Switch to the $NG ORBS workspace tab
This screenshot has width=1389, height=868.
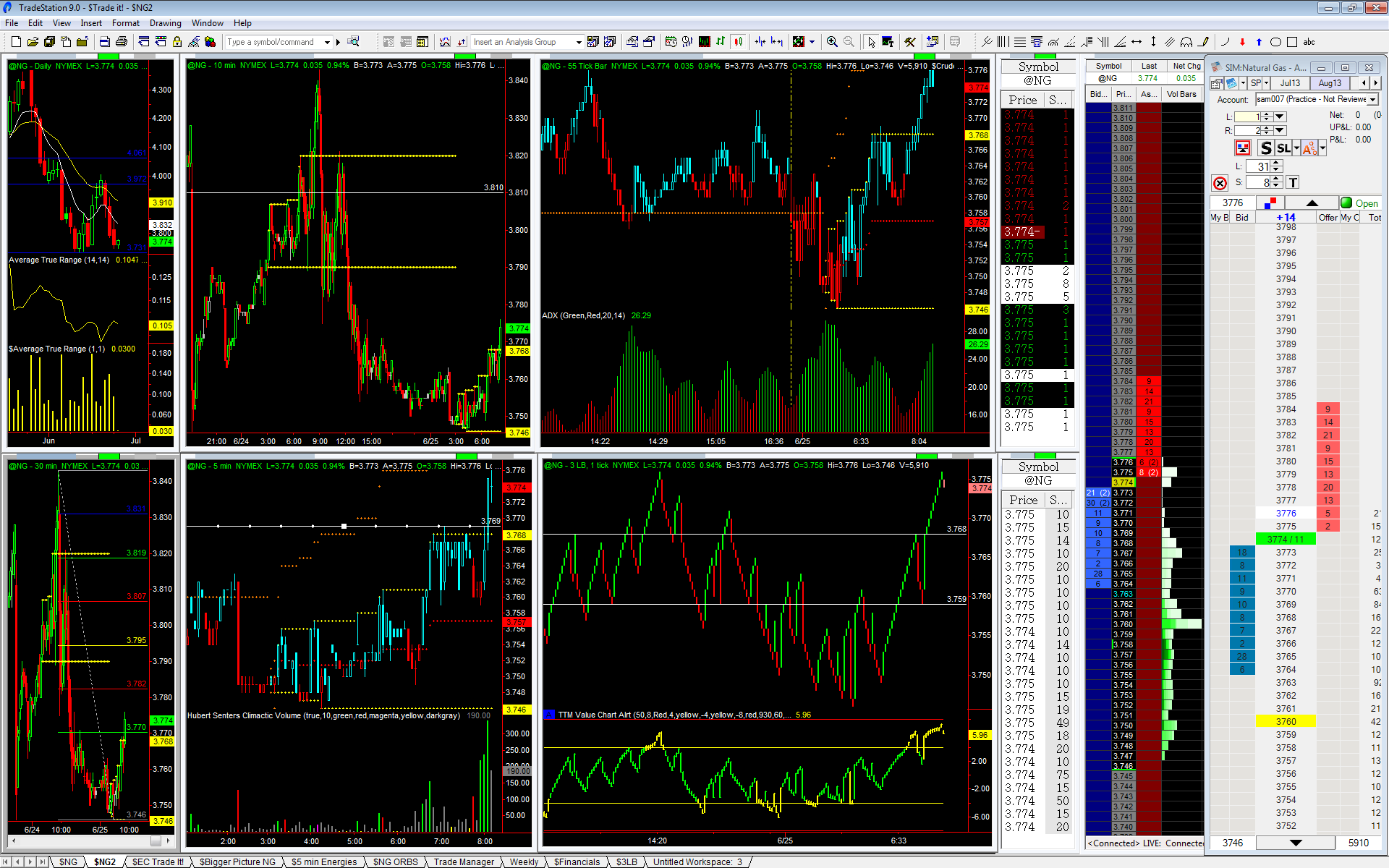pos(395,861)
